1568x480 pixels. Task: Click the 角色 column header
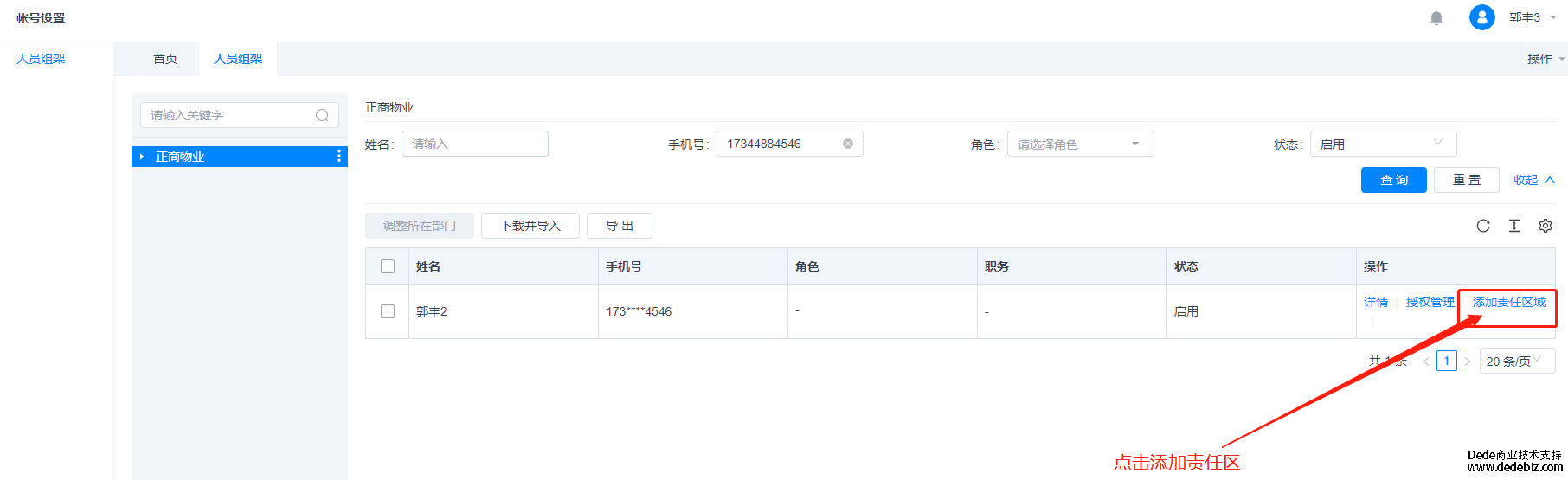(883, 266)
